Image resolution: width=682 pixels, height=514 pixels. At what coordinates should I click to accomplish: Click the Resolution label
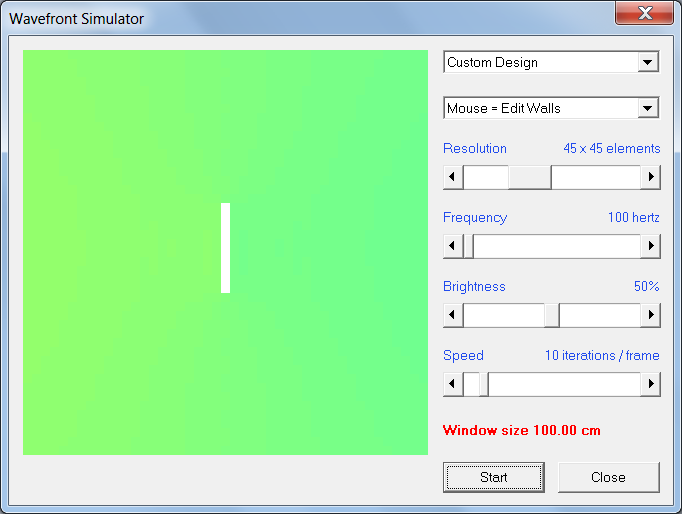coord(475,148)
